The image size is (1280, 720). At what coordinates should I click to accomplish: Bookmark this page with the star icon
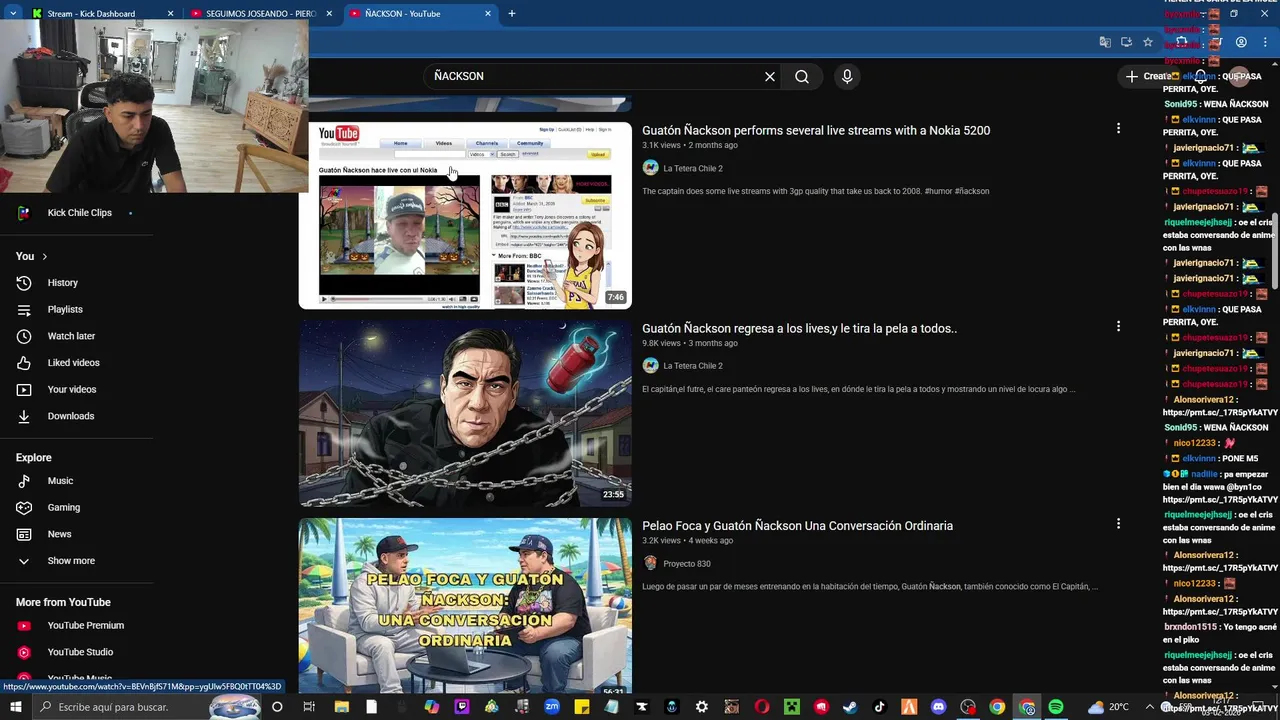coord(1148,42)
